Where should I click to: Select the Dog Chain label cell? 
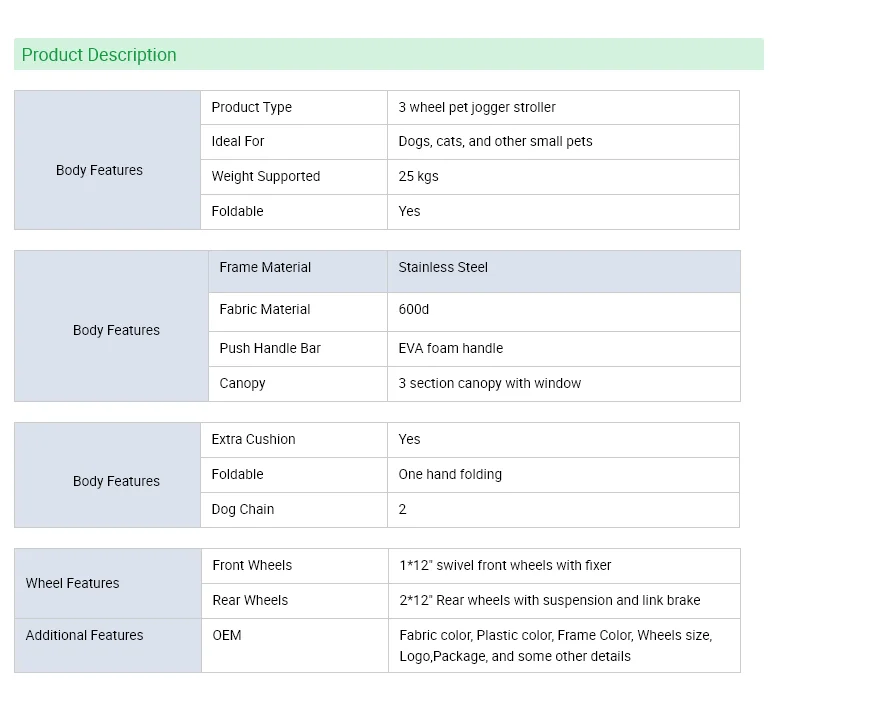coord(243,509)
